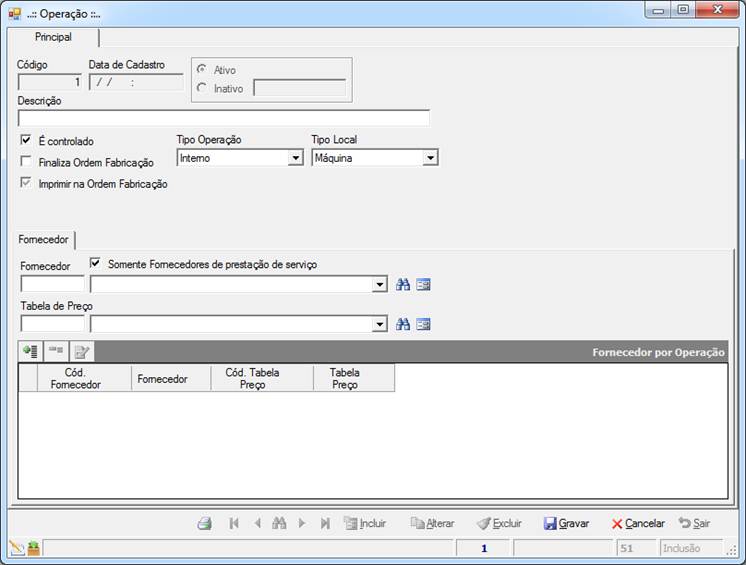The width and height of the screenshot is (746, 565).
Task: Click edit row icon above supplier grid
Action: click(81, 351)
